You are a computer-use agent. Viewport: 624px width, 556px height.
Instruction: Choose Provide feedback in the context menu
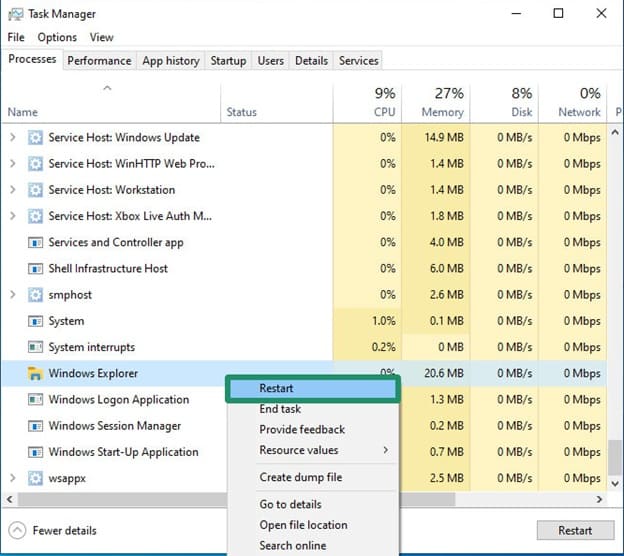[312, 430]
